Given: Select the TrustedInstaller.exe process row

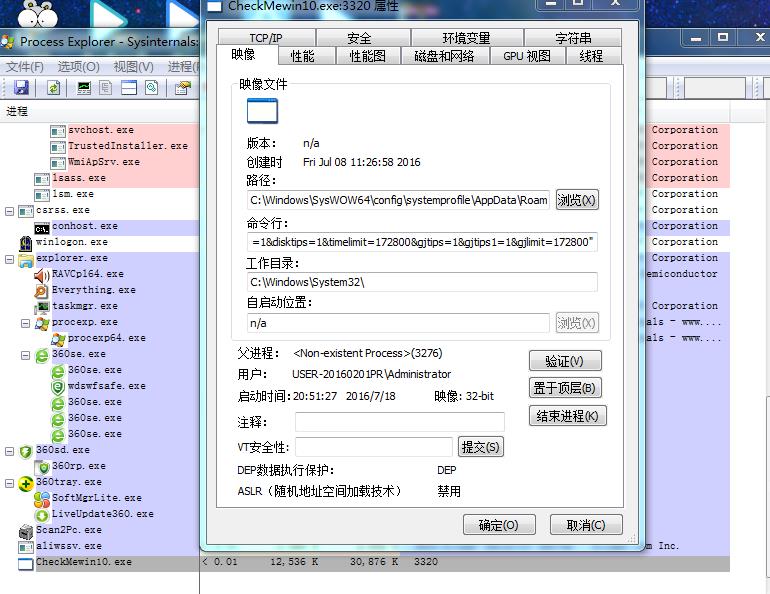Looking at the screenshot, I should 100,146.
